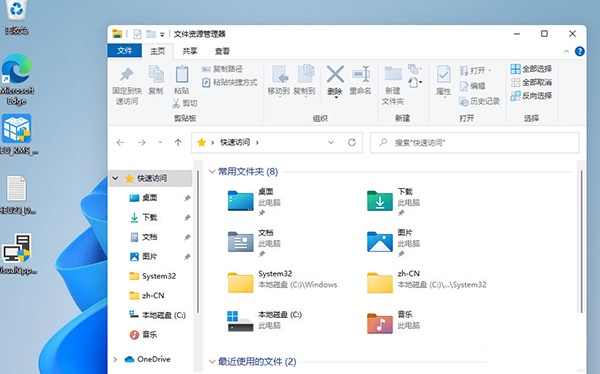Viewport: 600px width, 374px height.
Task: Open the recent locations dropdown arrow
Action: 160,142
